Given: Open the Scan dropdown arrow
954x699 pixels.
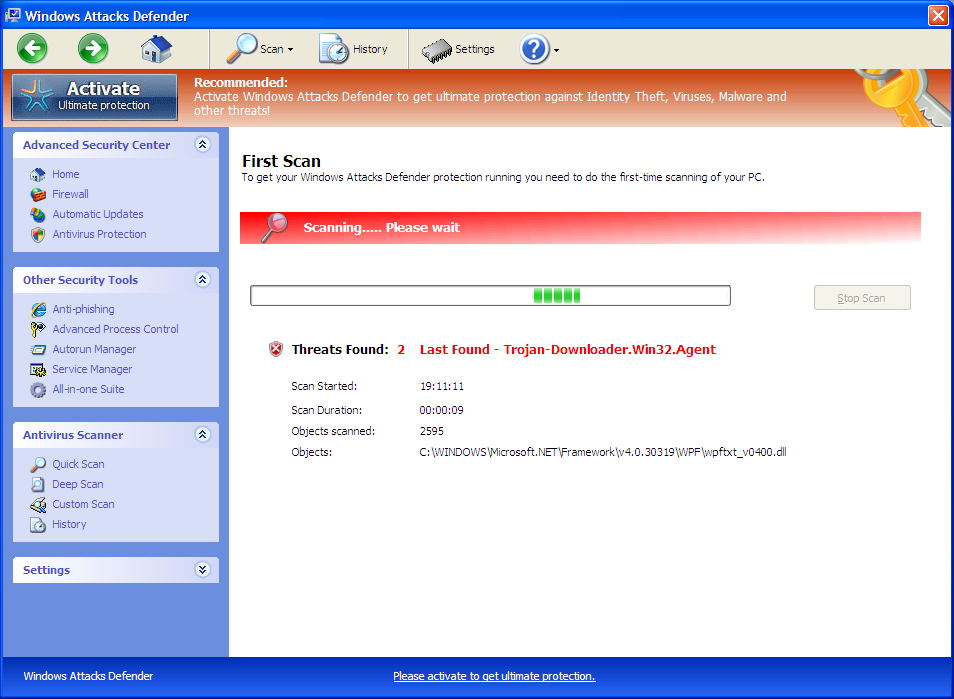Looking at the screenshot, I should (x=291, y=50).
